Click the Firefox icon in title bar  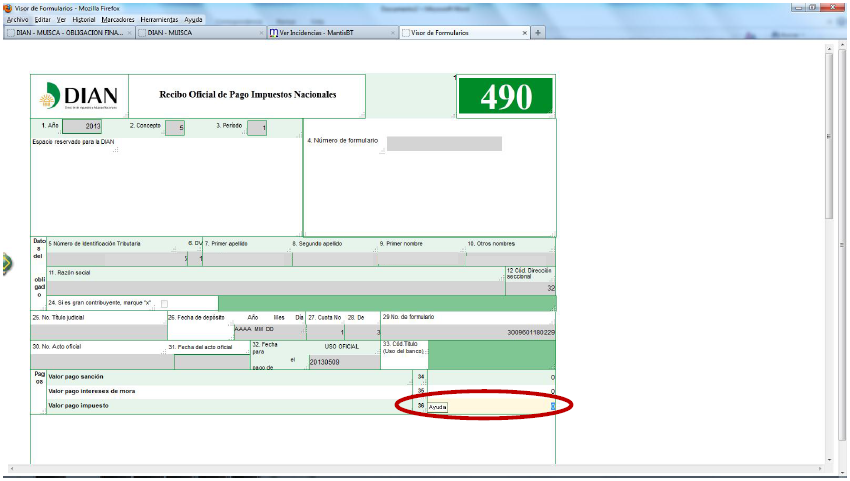[8, 8]
